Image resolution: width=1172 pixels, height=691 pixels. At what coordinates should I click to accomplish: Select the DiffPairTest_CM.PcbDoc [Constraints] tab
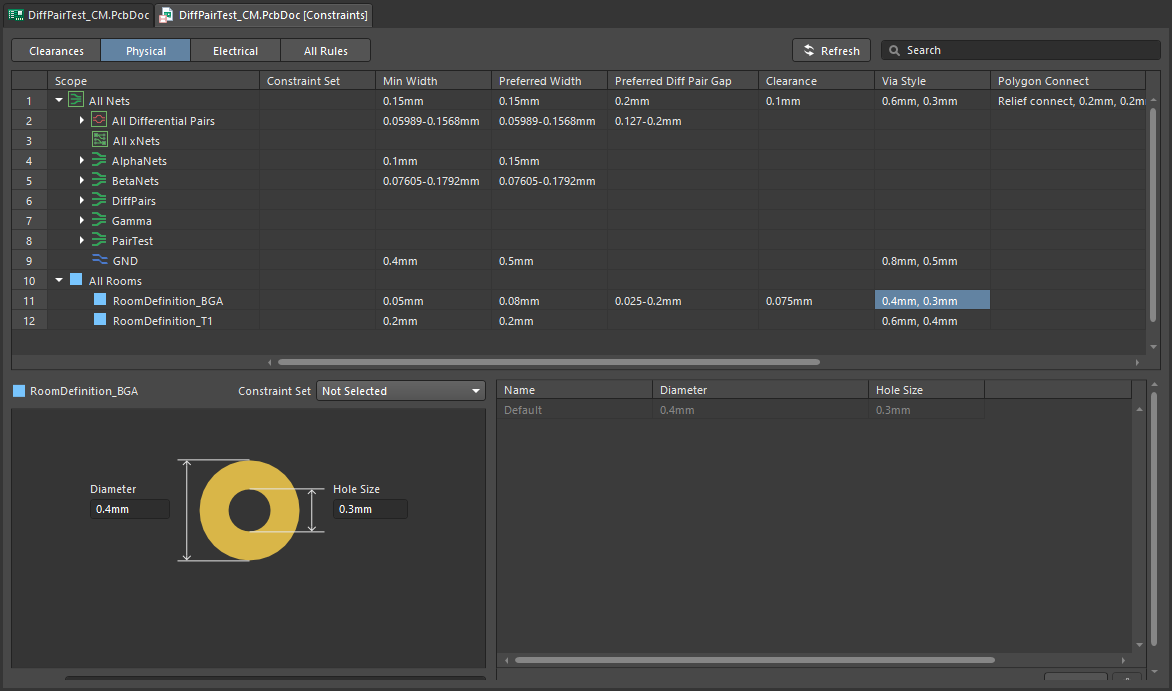(264, 15)
